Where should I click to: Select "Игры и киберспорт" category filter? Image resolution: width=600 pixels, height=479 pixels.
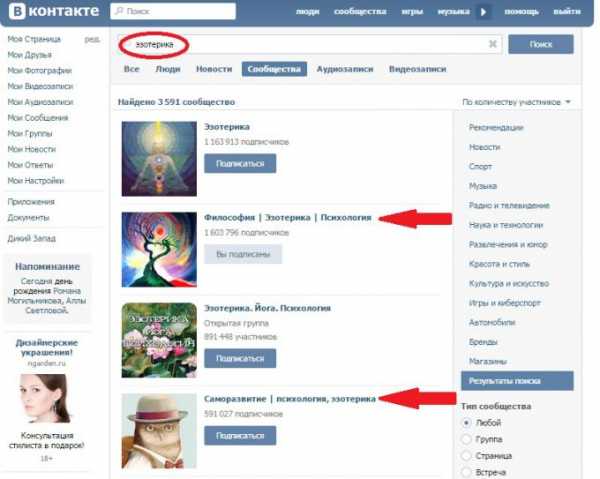pyautogui.click(x=505, y=303)
